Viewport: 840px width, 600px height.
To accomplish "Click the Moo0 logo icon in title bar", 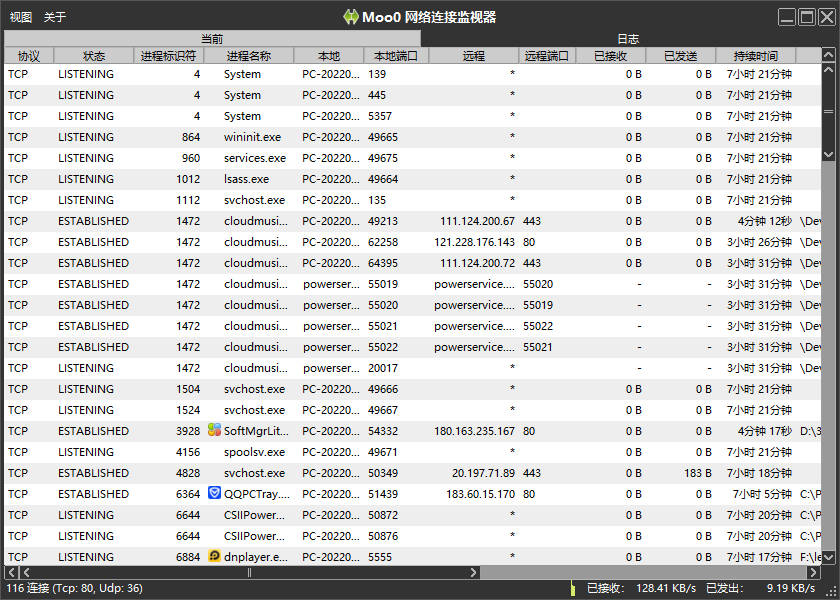I will click(x=351, y=17).
